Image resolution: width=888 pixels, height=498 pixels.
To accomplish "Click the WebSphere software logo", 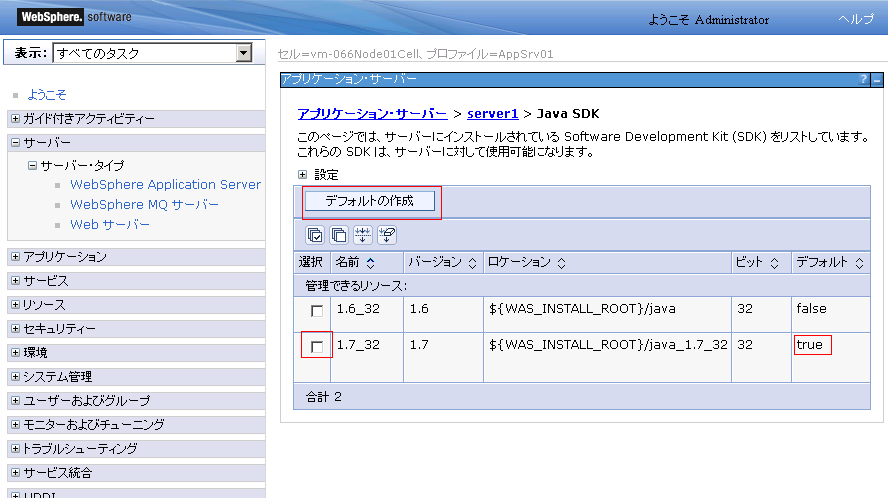I will point(74,16).
